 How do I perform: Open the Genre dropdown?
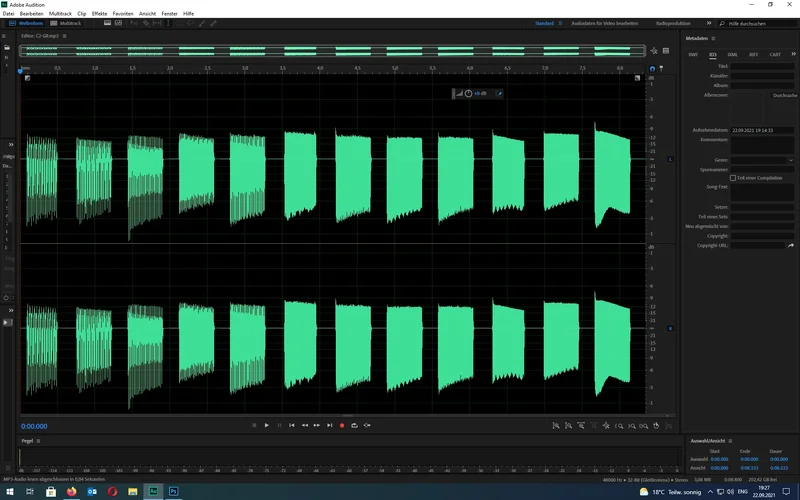[x=790, y=160]
